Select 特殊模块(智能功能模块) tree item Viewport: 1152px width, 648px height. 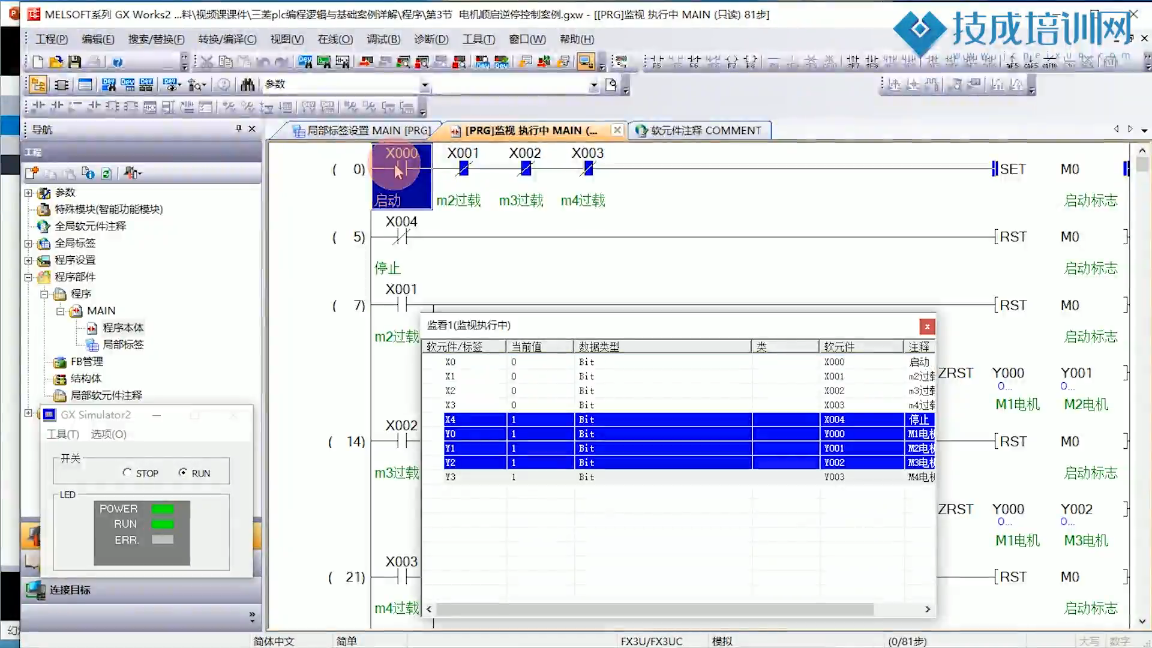[109, 209]
